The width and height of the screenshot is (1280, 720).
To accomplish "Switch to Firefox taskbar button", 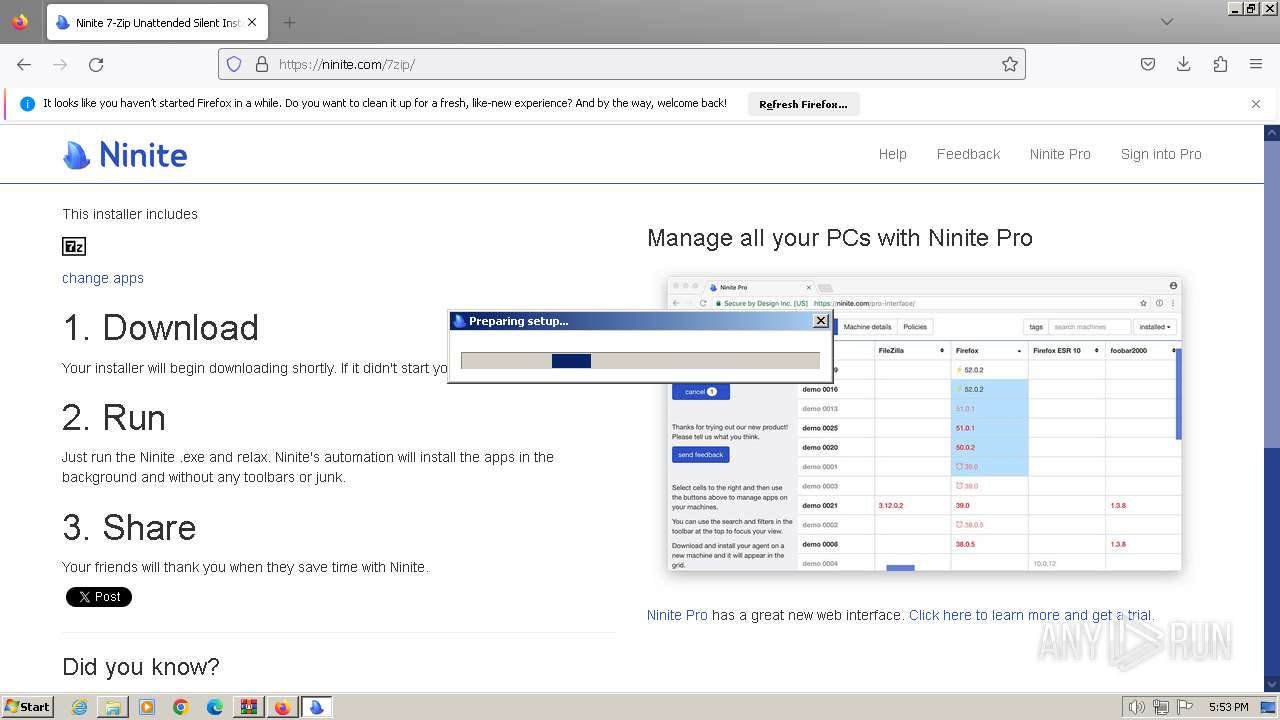I will click(x=283, y=707).
